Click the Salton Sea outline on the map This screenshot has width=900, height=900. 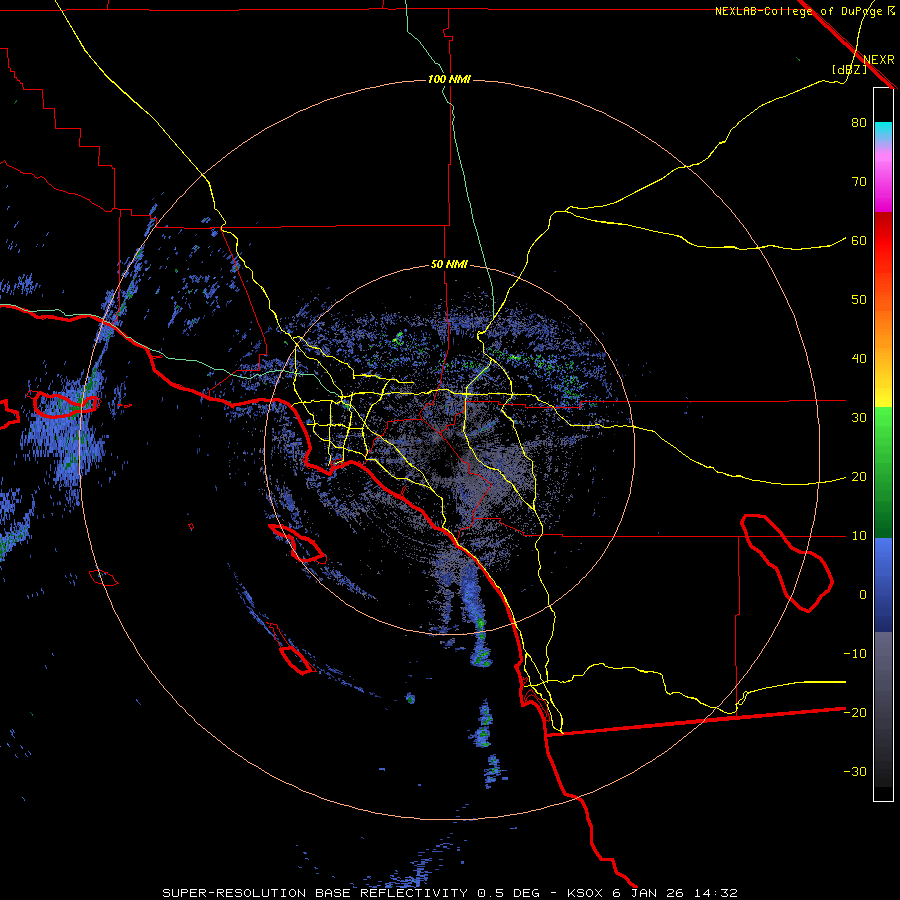click(786, 562)
